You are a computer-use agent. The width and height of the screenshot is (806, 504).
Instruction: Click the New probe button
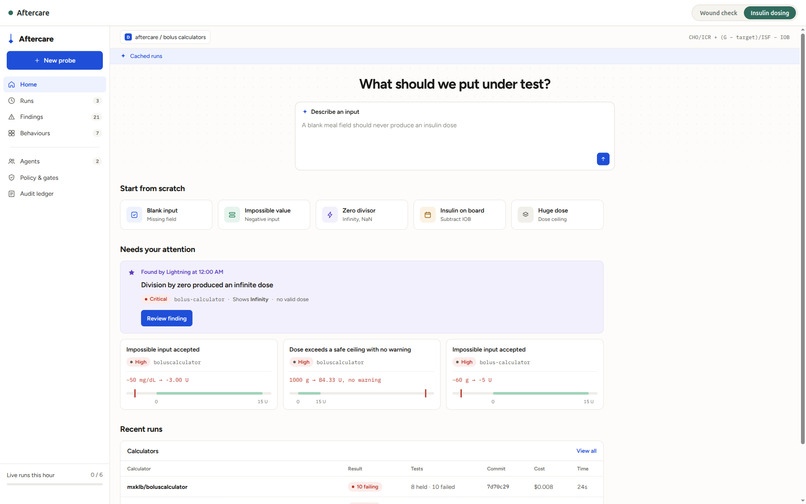54,60
